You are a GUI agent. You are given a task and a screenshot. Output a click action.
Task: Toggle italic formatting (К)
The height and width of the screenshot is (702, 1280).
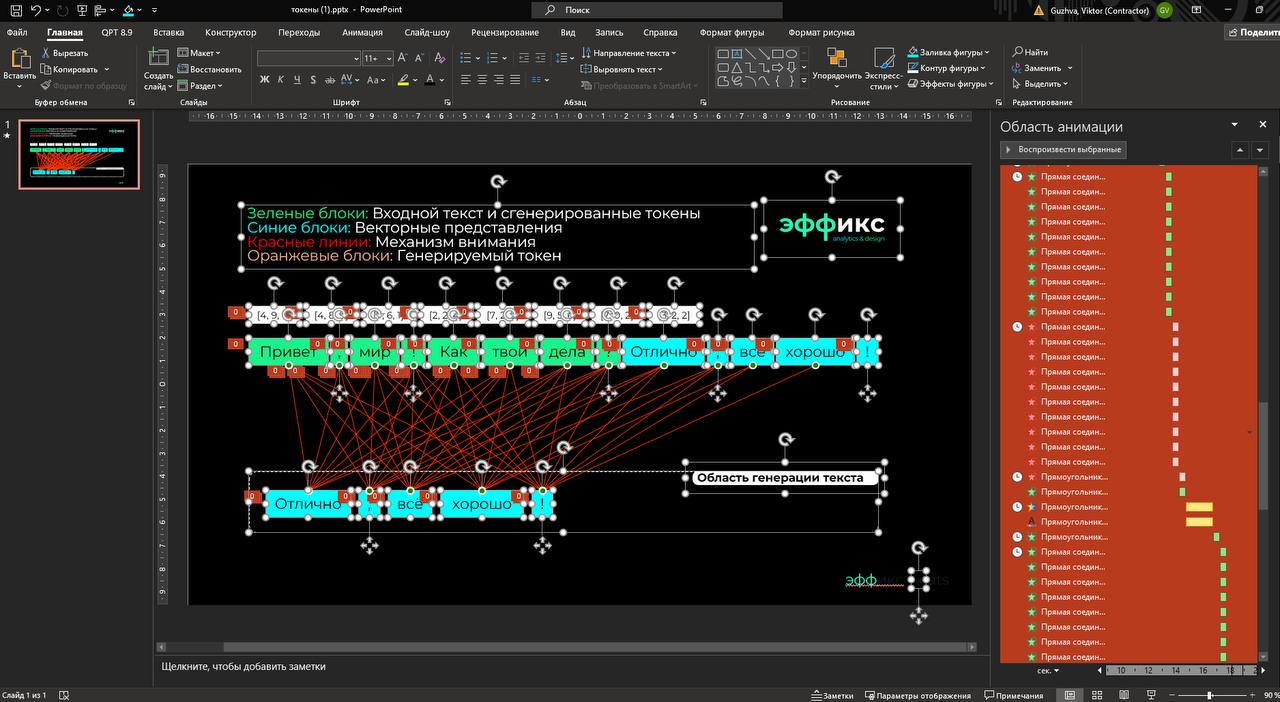click(281, 80)
